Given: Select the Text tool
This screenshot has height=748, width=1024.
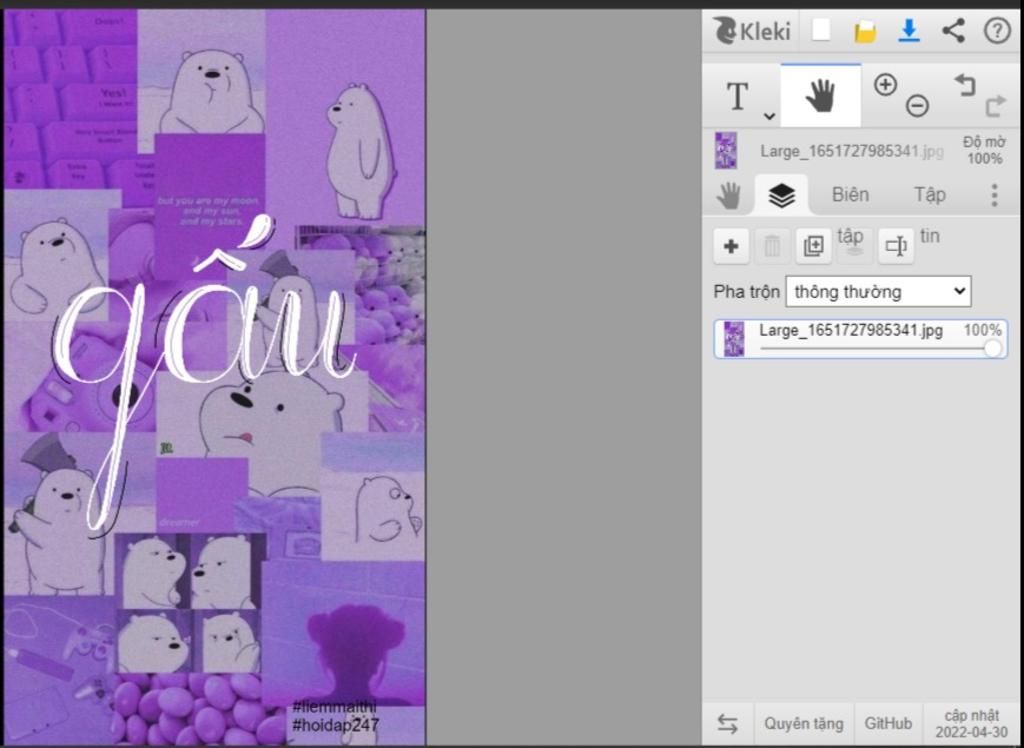Looking at the screenshot, I should [738, 97].
